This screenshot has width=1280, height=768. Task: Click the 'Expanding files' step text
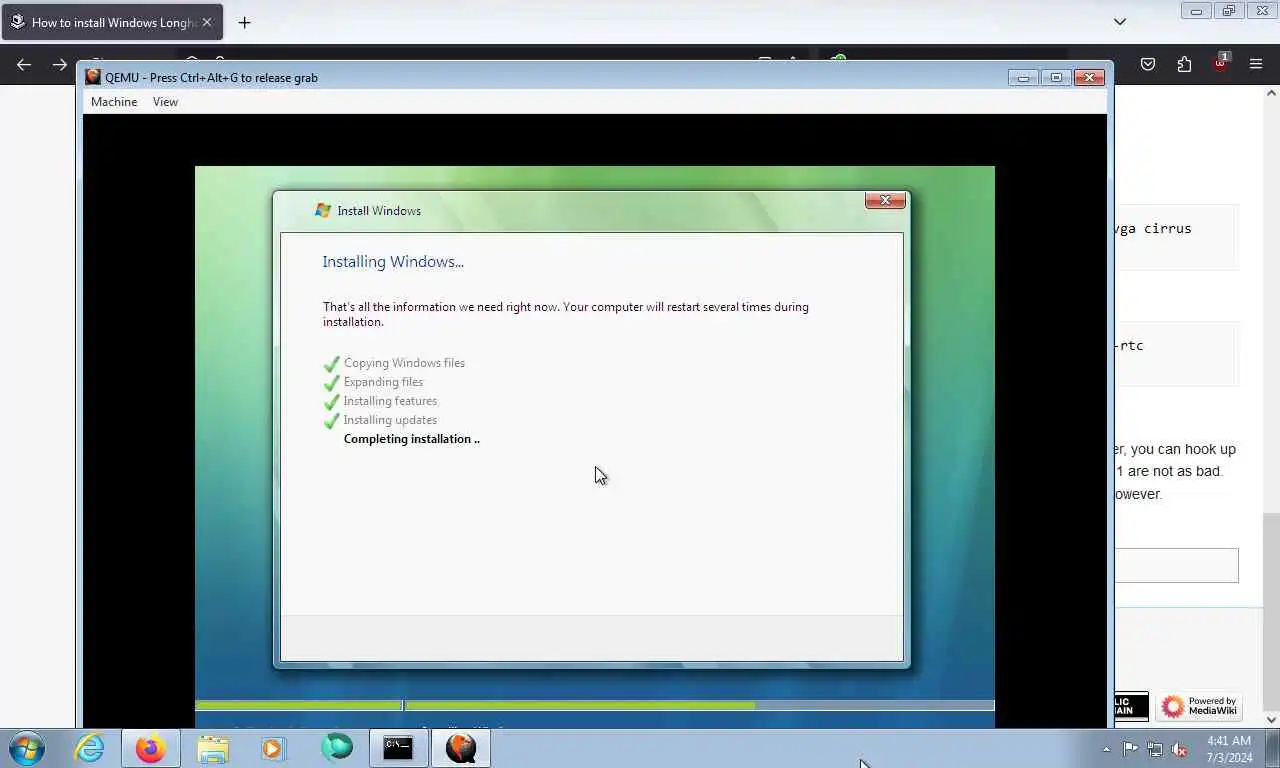pyautogui.click(x=383, y=382)
